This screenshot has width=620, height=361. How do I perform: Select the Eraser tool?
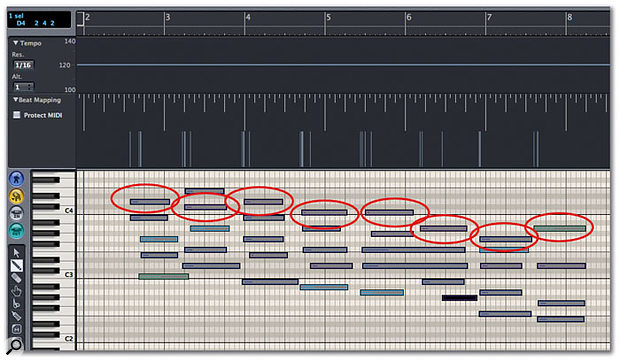(x=16, y=278)
